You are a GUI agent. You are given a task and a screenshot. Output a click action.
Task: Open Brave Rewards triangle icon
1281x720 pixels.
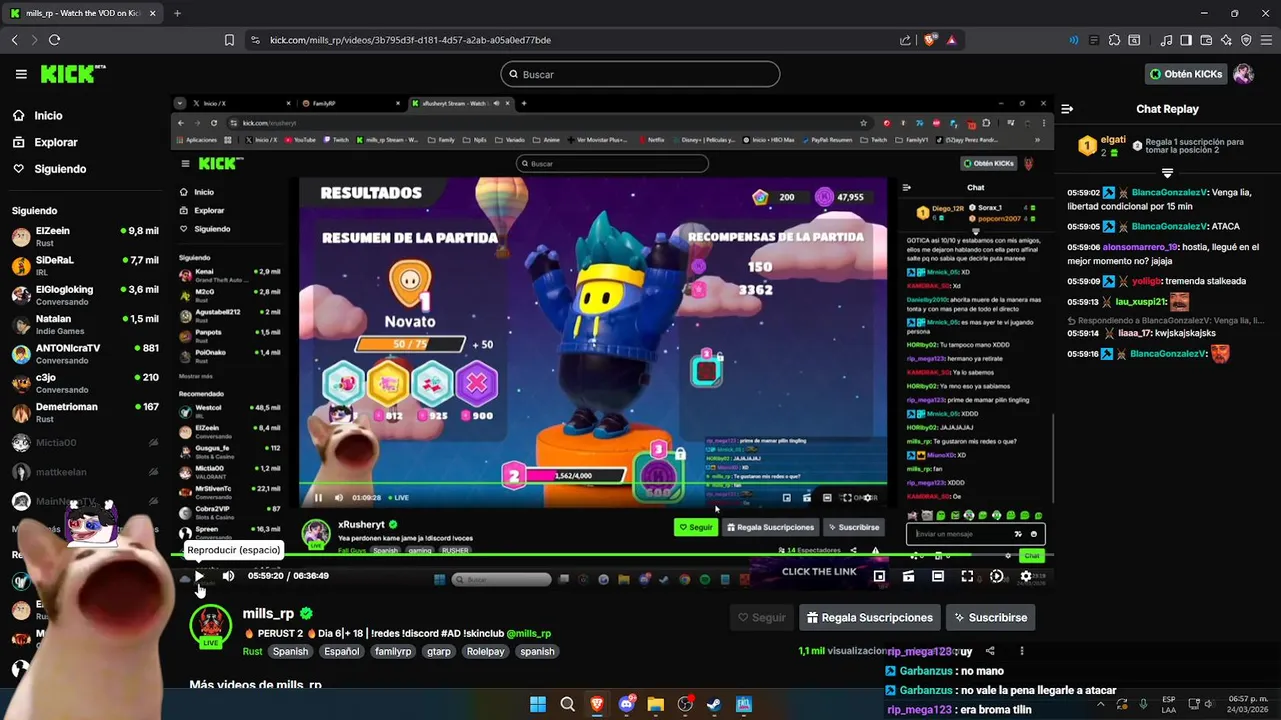click(951, 40)
